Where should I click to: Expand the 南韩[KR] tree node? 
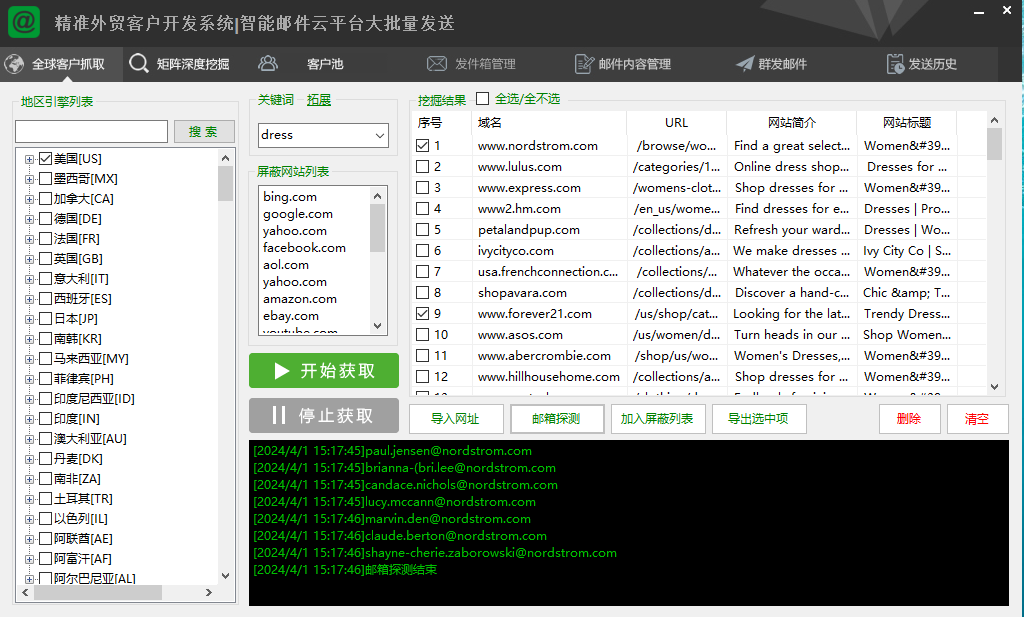(x=29, y=340)
